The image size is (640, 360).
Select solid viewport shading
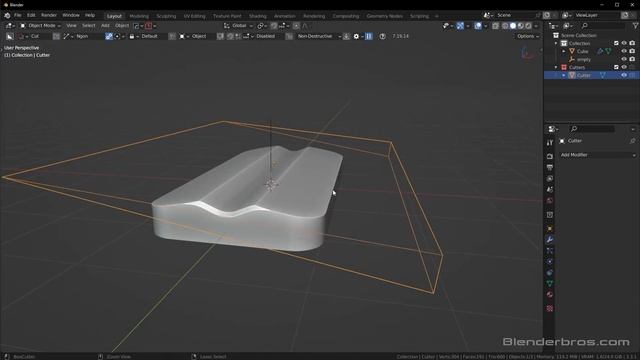513,26
